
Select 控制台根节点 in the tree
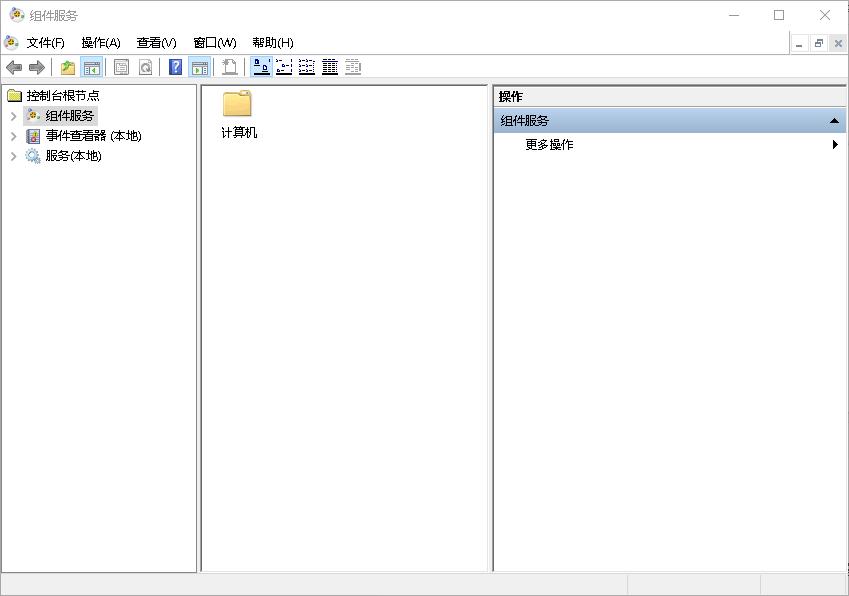pos(62,96)
